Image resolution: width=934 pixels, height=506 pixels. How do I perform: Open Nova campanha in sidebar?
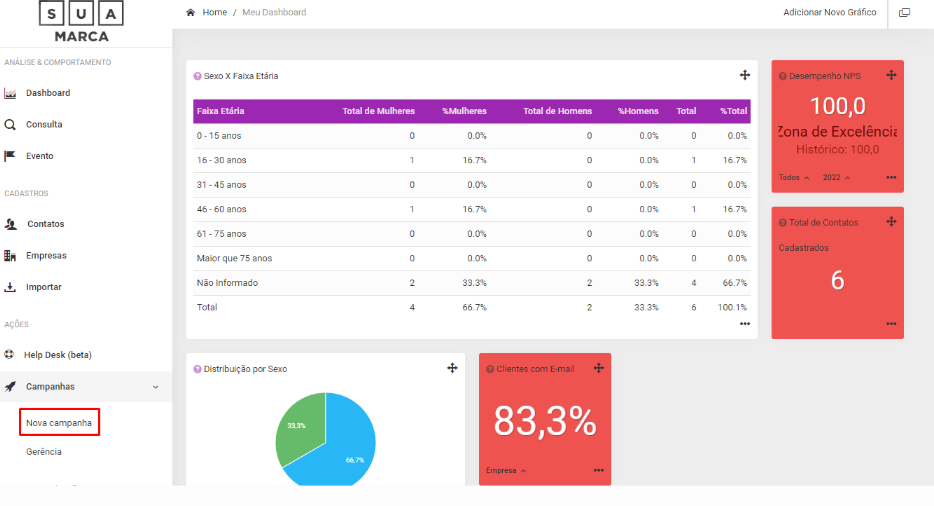tap(59, 423)
